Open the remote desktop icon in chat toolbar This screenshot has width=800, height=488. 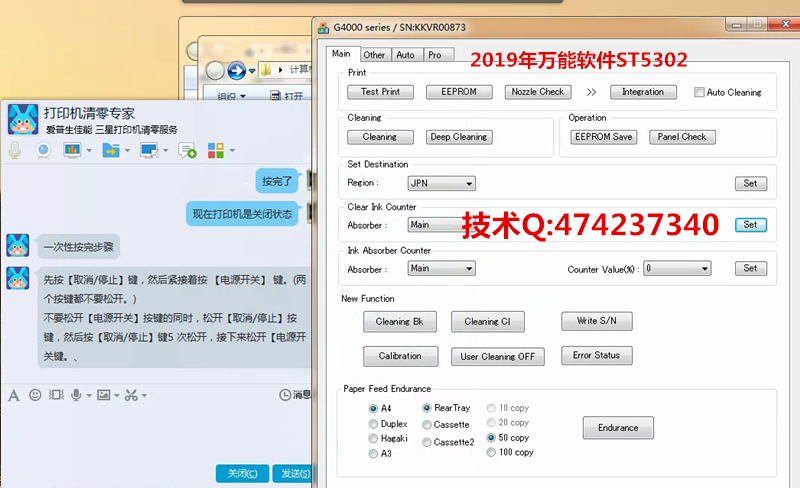click(149, 150)
